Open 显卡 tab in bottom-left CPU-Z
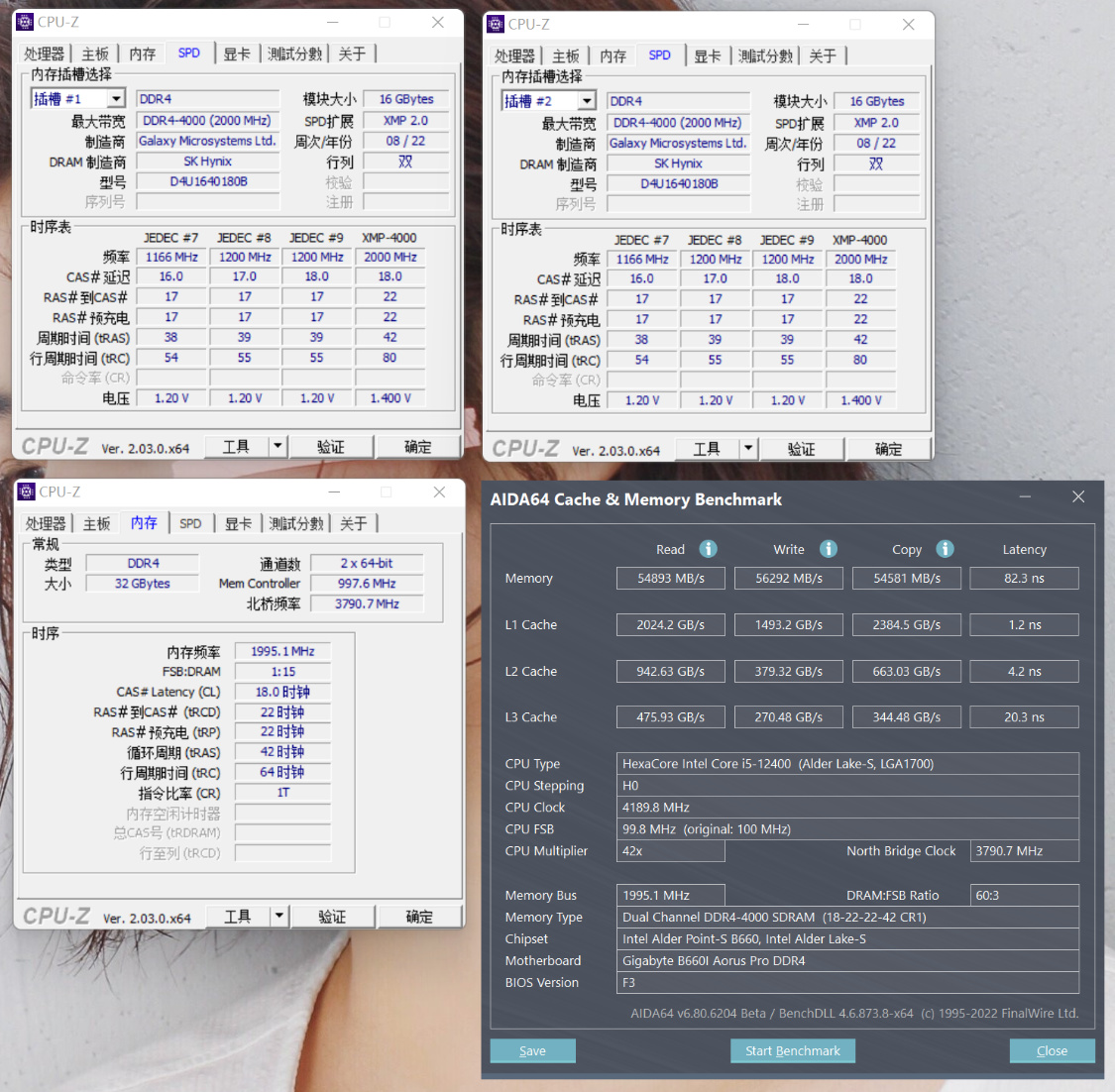 click(x=238, y=524)
